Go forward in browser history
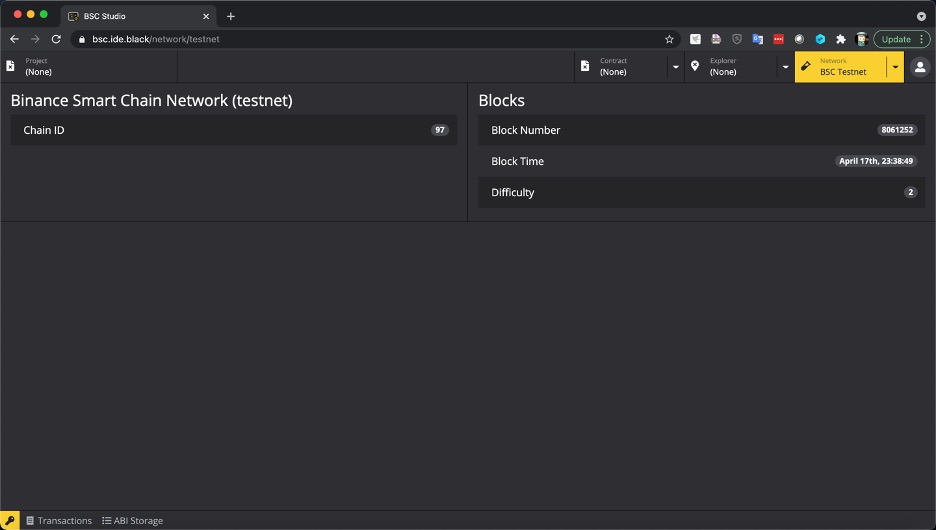The image size is (936, 530). (x=35, y=39)
